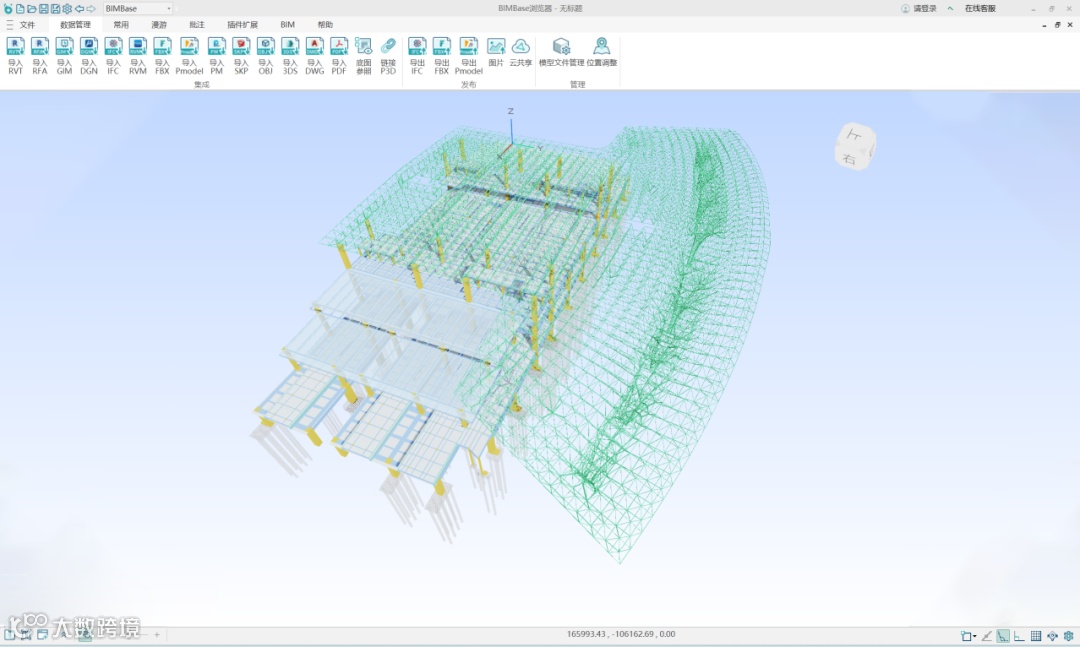The height and width of the screenshot is (647, 1080).
Task: Switch to the BIM tab
Action: [x=287, y=25]
